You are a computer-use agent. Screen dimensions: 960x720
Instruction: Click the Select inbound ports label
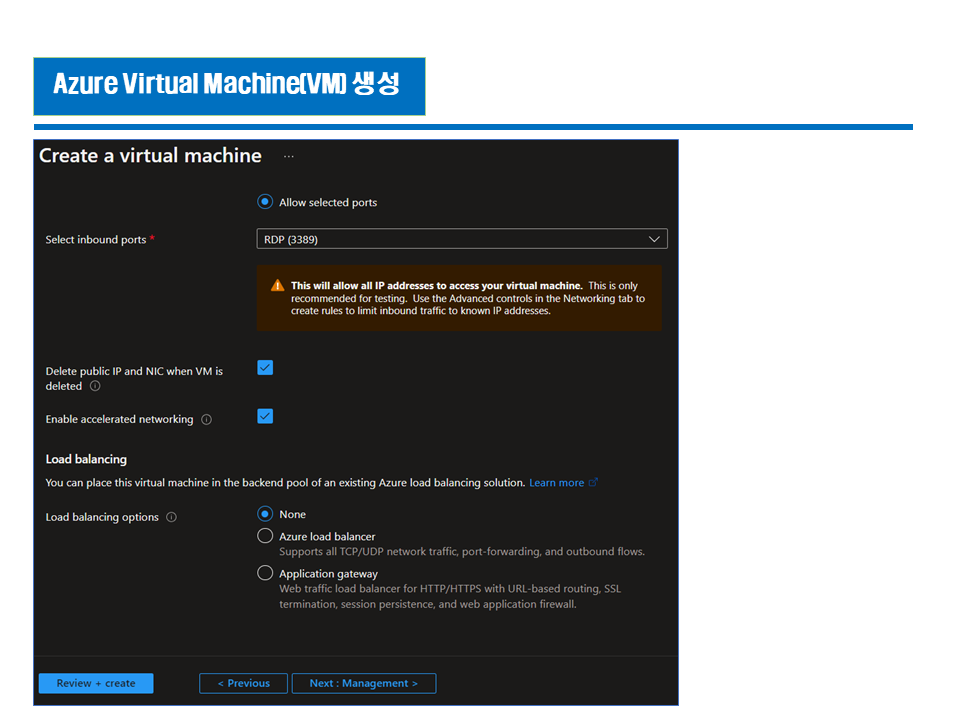(96, 239)
